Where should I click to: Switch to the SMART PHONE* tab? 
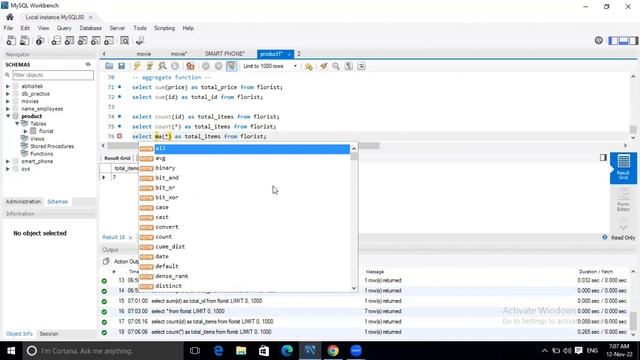[x=224, y=54]
